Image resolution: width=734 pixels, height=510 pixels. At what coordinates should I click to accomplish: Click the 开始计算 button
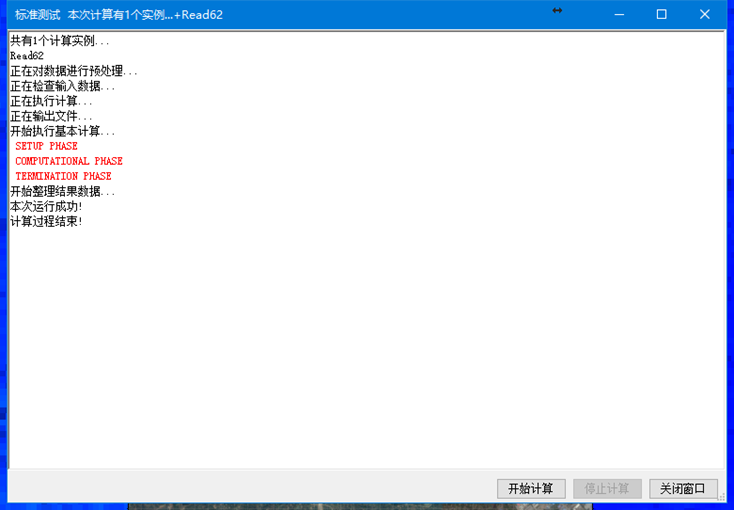531,489
